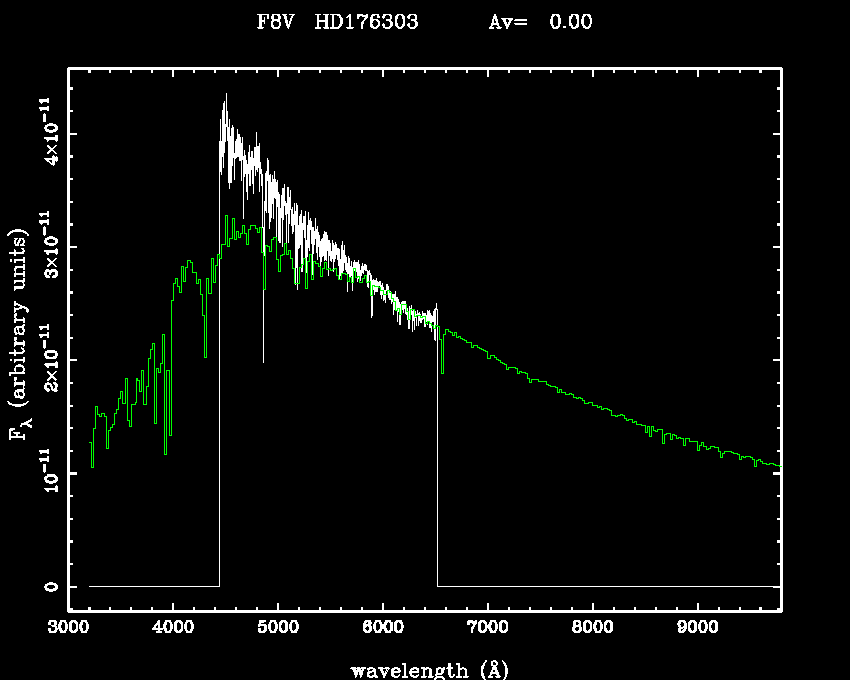Click the green spectrum's right end near 9800 Å

click(x=778, y=466)
